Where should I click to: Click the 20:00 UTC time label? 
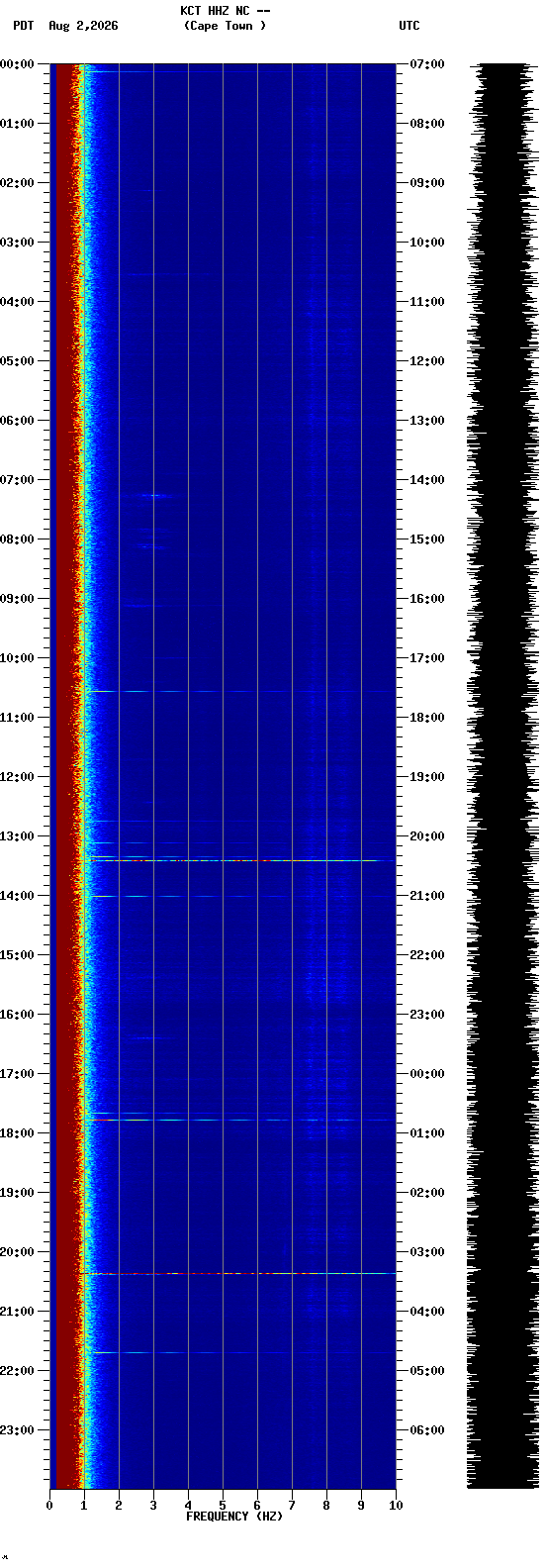point(427,836)
